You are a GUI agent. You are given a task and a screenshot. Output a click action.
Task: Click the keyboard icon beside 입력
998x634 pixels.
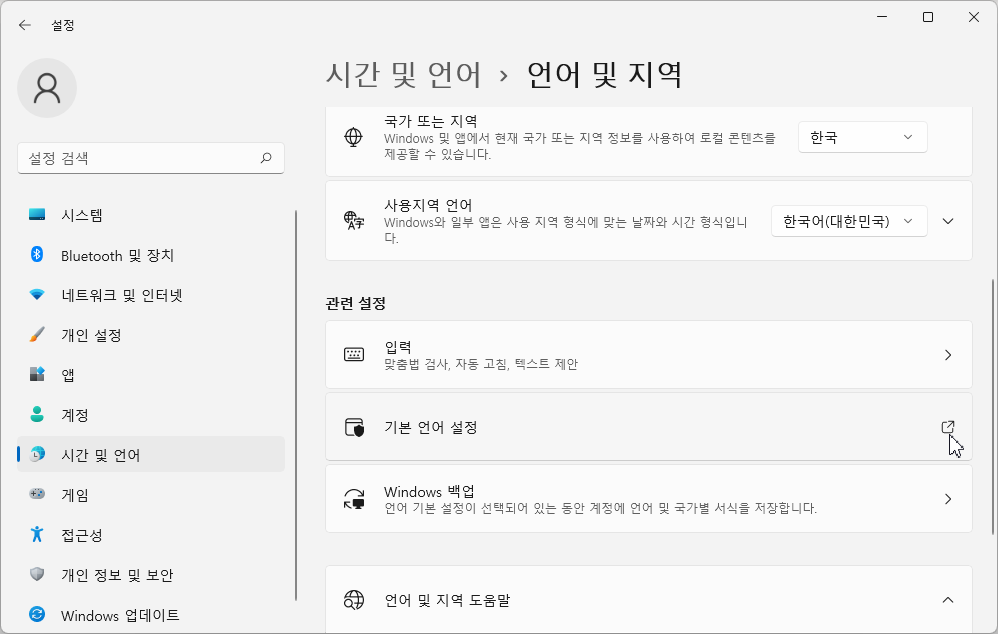click(x=354, y=355)
